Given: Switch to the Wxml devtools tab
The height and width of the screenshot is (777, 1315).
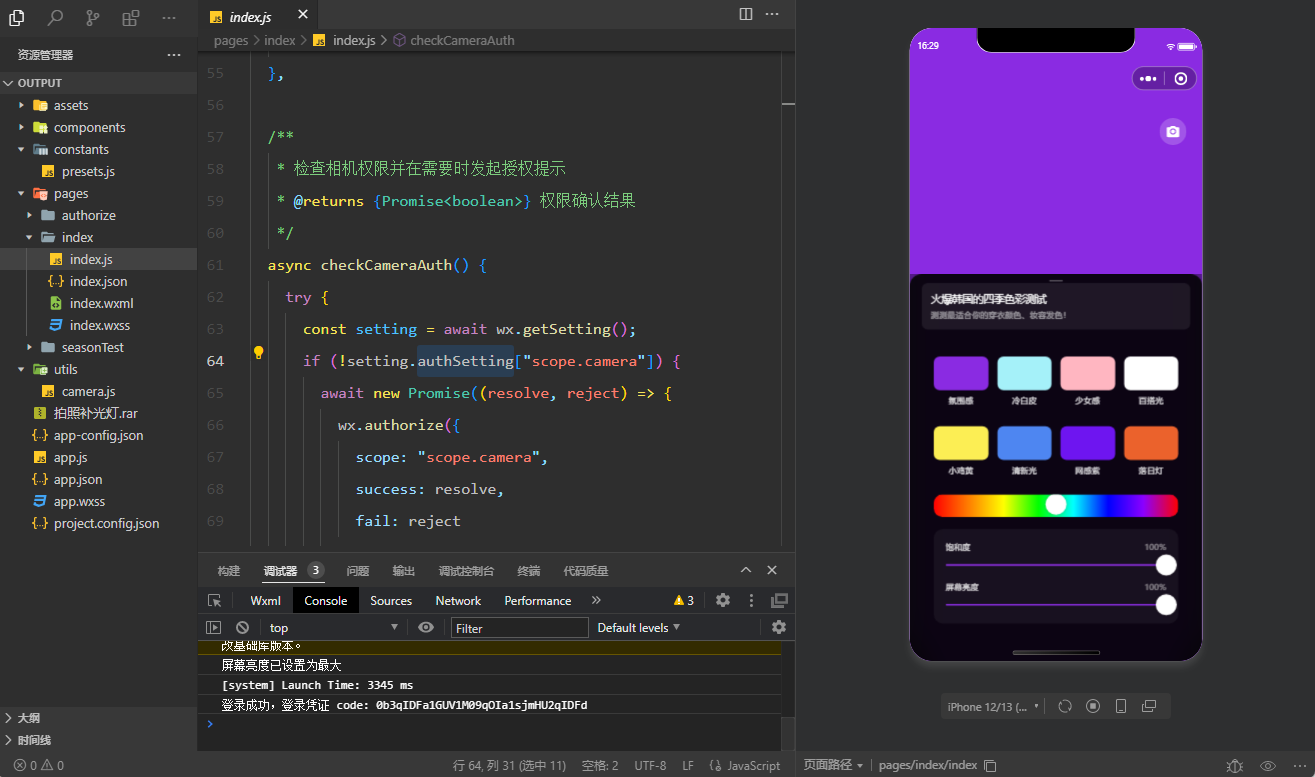Looking at the screenshot, I should pyautogui.click(x=265, y=600).
